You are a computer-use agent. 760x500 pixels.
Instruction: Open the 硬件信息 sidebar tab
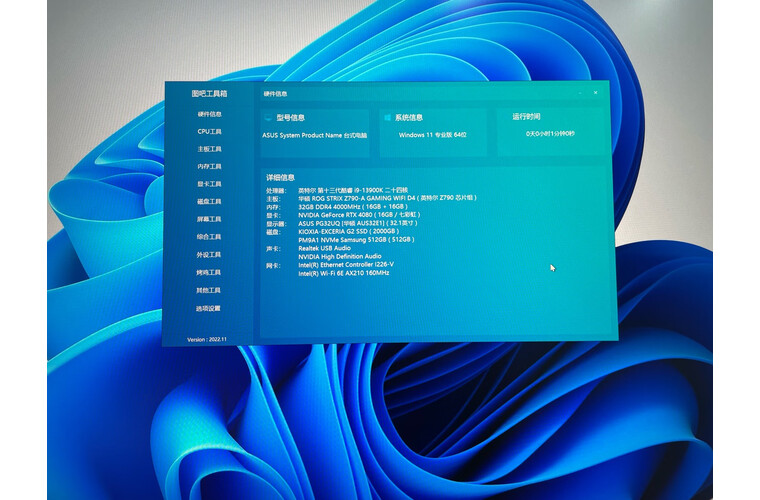point(209,114)
